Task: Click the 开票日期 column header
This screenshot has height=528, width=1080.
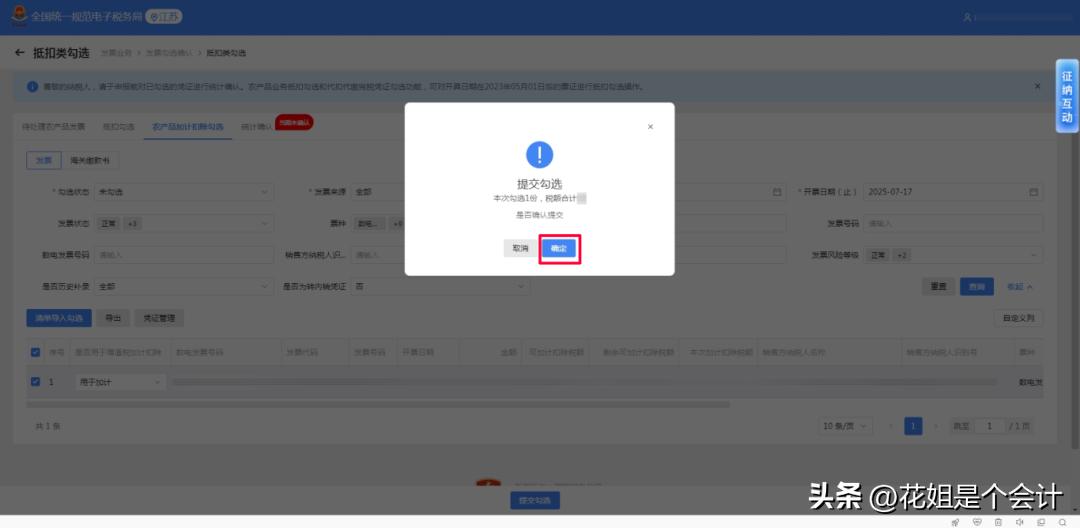Action: click(x=418, y=352)
